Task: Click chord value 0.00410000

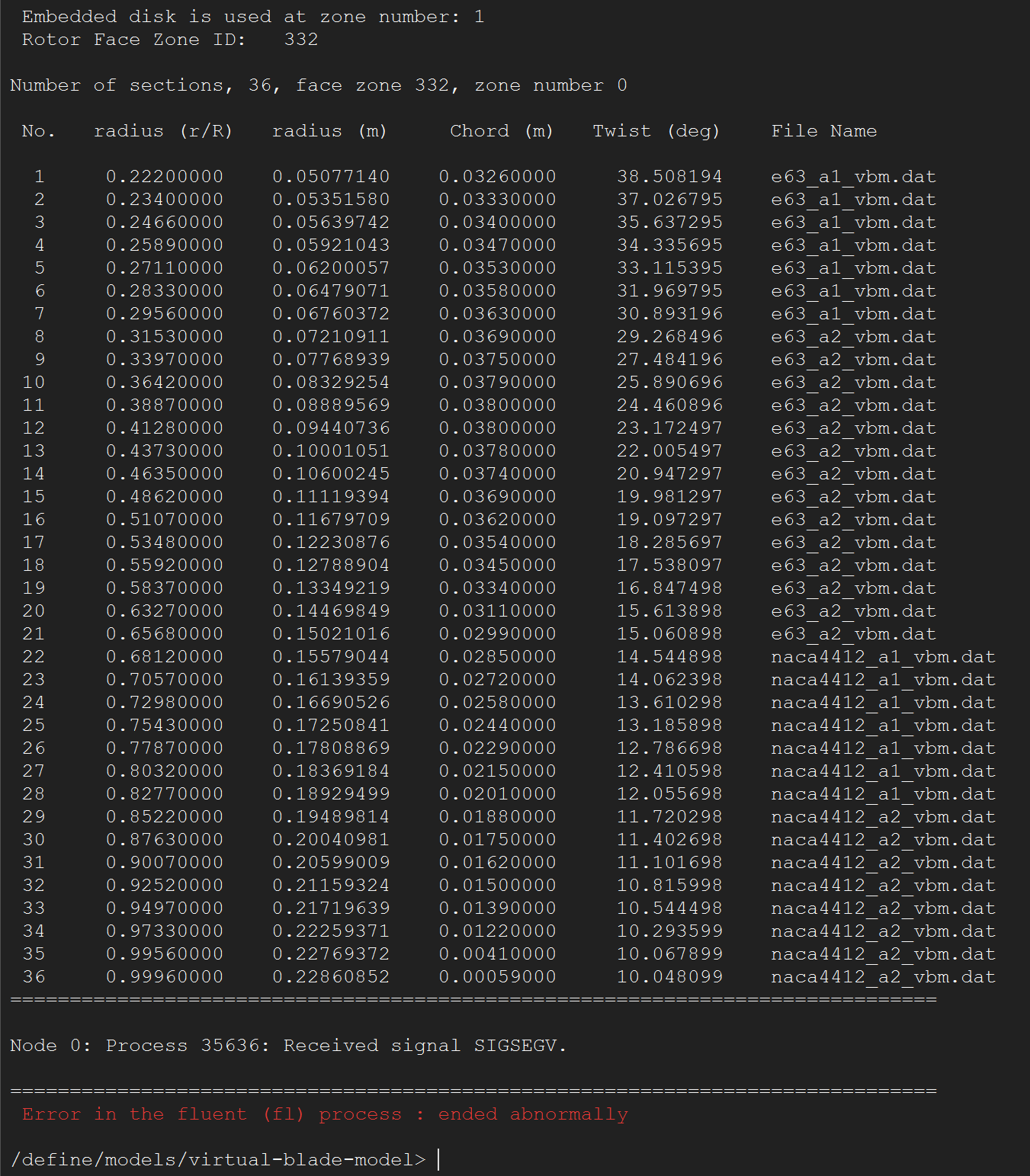Action: (497, 954)
